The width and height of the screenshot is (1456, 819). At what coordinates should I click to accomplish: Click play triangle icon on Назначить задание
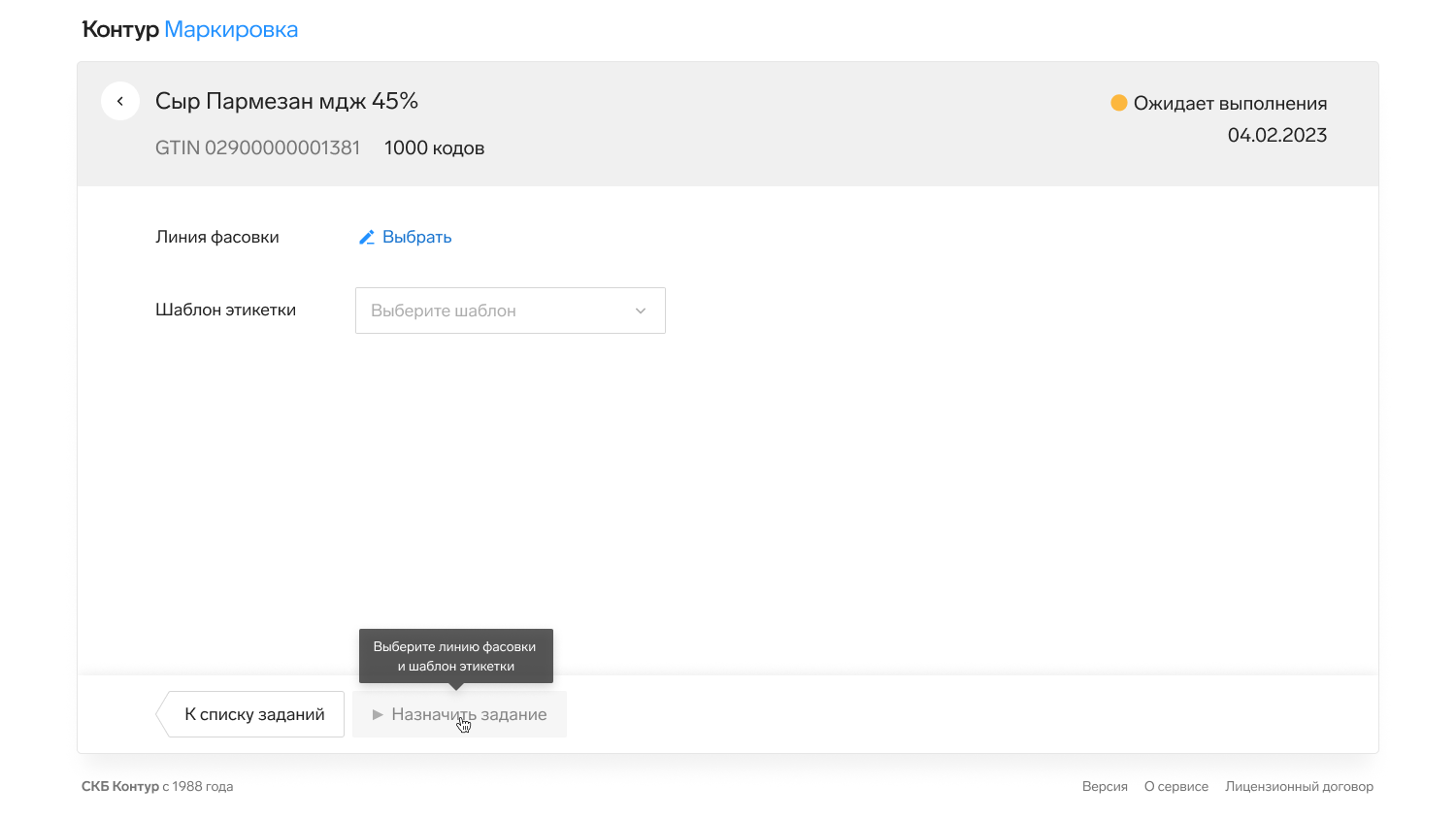(x=378, y=714)
